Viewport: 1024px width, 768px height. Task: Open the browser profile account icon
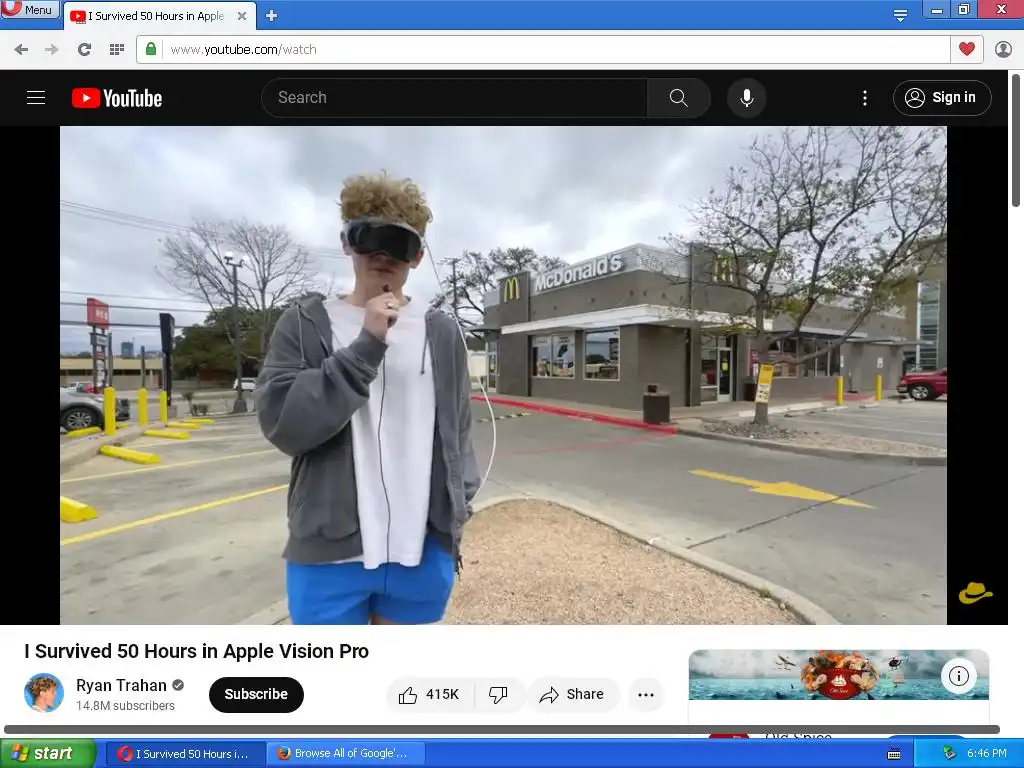1003,49
